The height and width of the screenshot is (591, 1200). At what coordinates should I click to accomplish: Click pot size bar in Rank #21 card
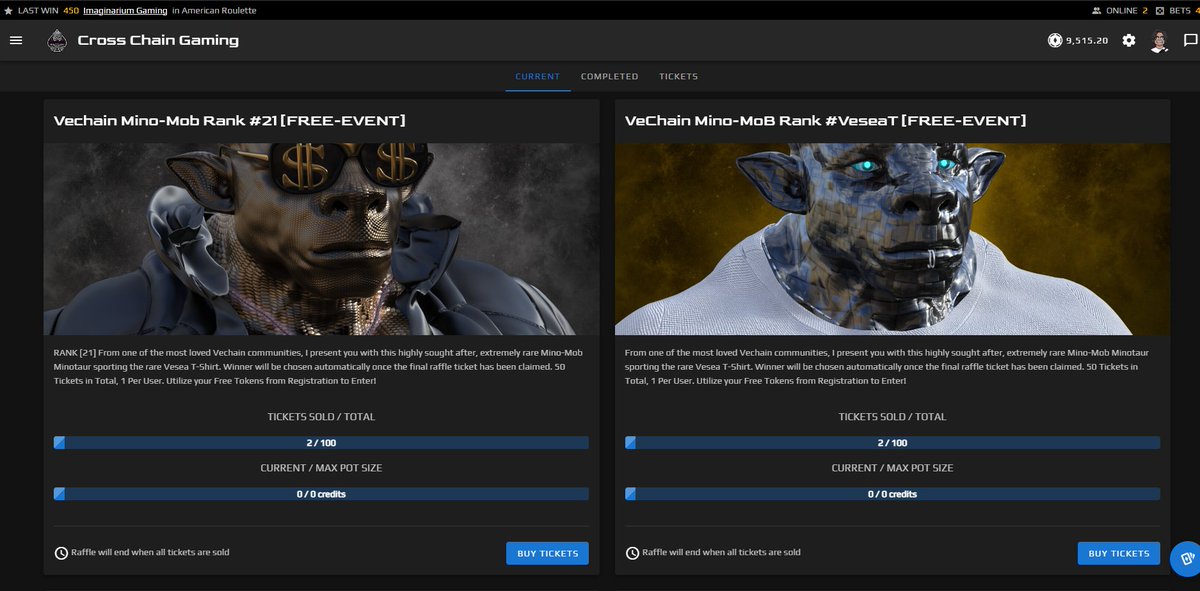pos(321,494)
